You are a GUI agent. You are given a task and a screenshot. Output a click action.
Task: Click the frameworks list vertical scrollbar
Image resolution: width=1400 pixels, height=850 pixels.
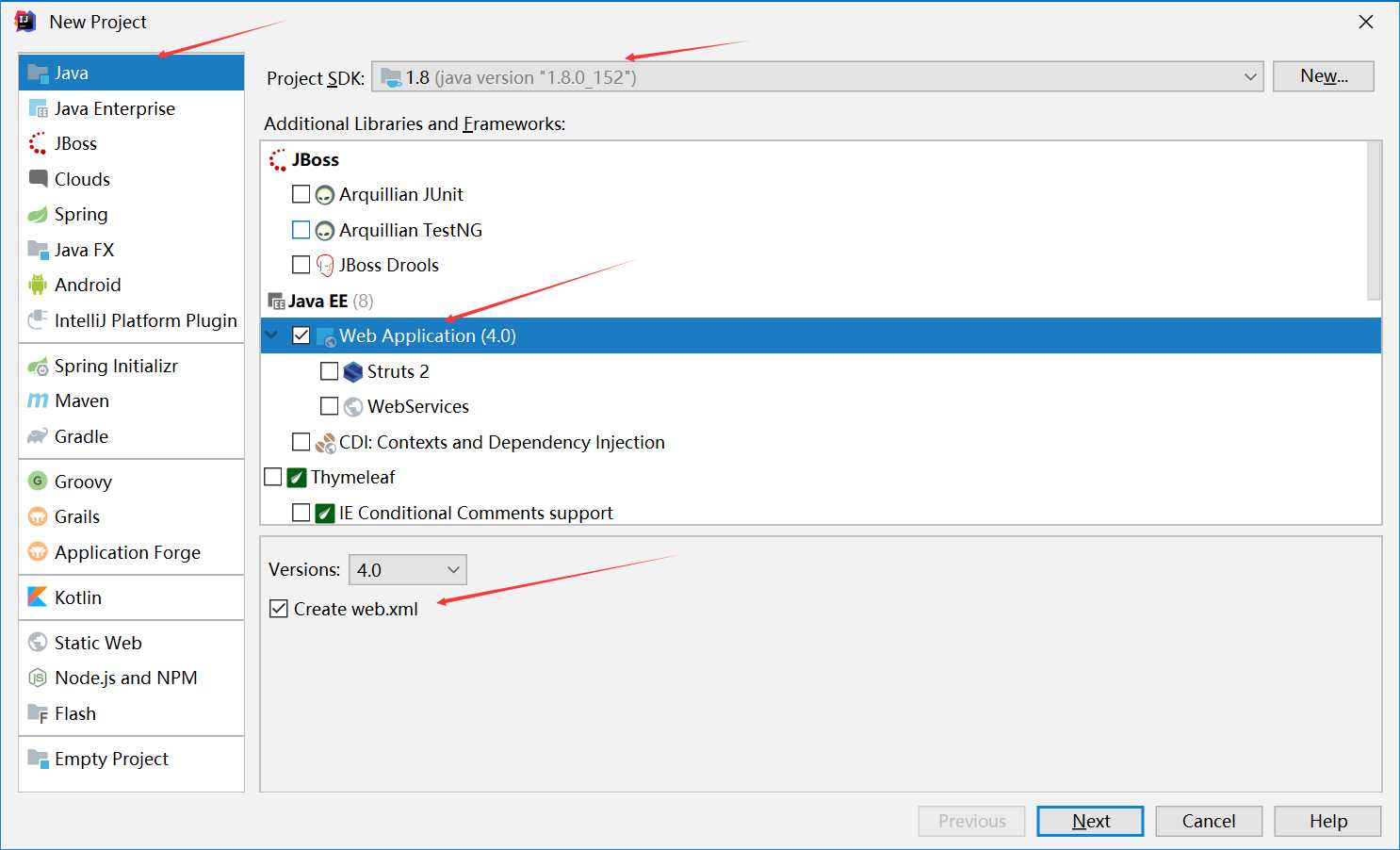point(1374,221)
